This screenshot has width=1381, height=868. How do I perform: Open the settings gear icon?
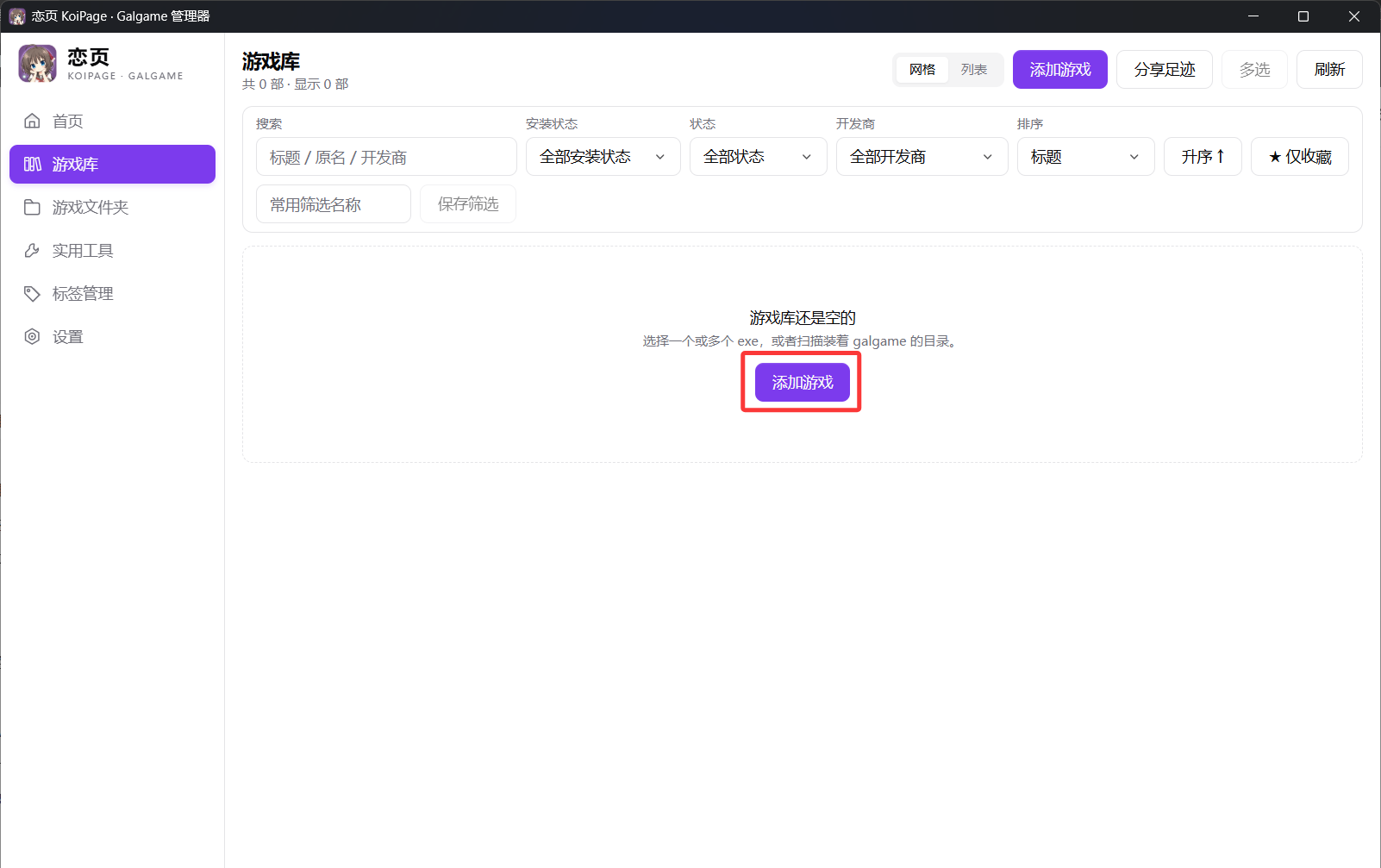pos(32,336)
